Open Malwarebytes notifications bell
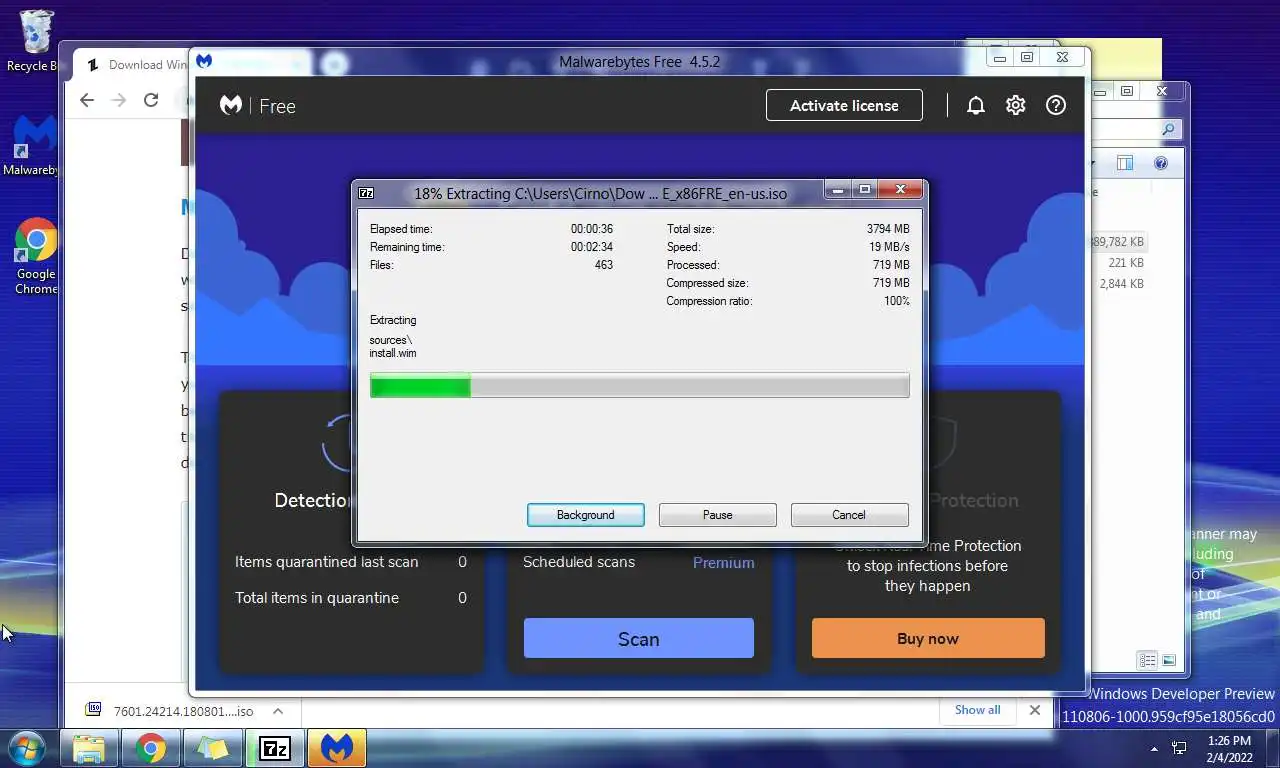Viewport: 1280px width, 768px height. 976,105
